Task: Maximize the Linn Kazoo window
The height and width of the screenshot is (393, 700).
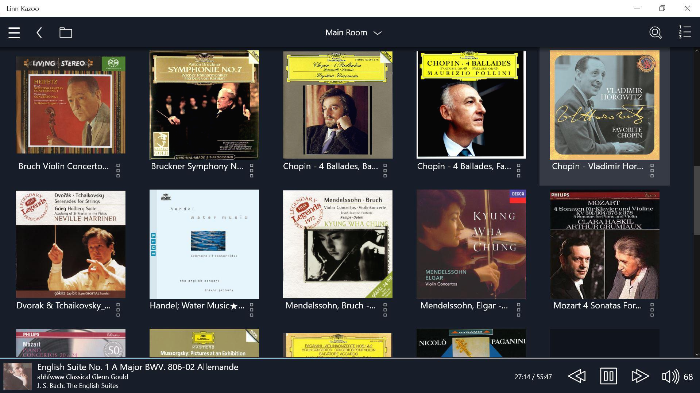Action: (x=662, y=8)
